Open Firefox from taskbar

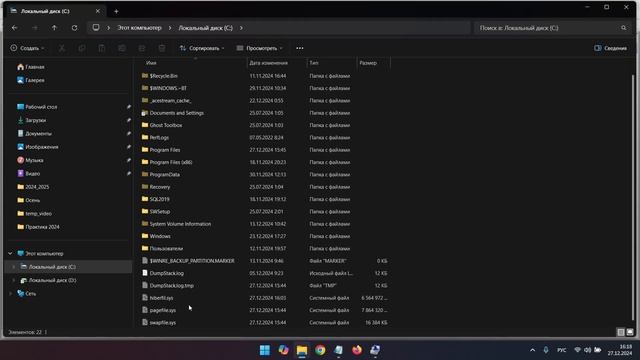357,350
